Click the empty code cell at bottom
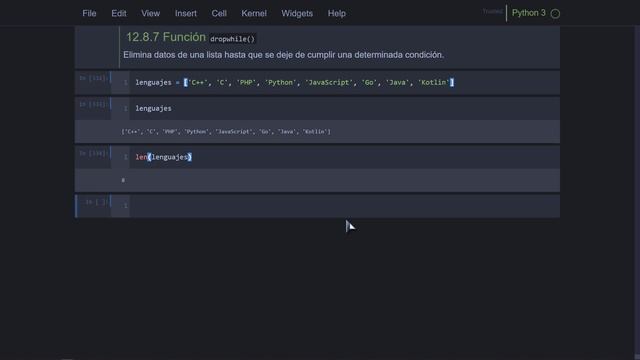 [344, 206]
